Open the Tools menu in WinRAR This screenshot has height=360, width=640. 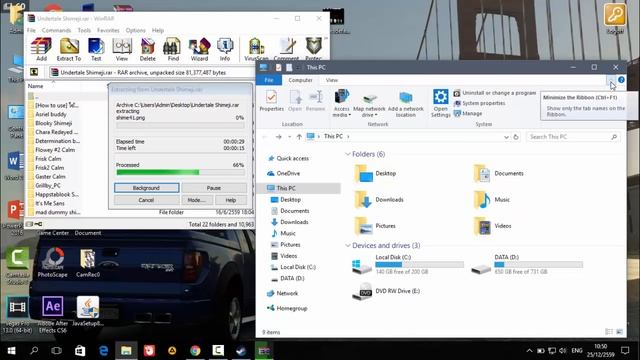click(x=84, y=30)
